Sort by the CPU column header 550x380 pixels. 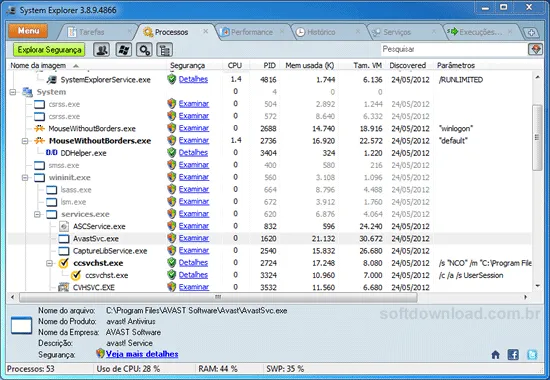235,65
